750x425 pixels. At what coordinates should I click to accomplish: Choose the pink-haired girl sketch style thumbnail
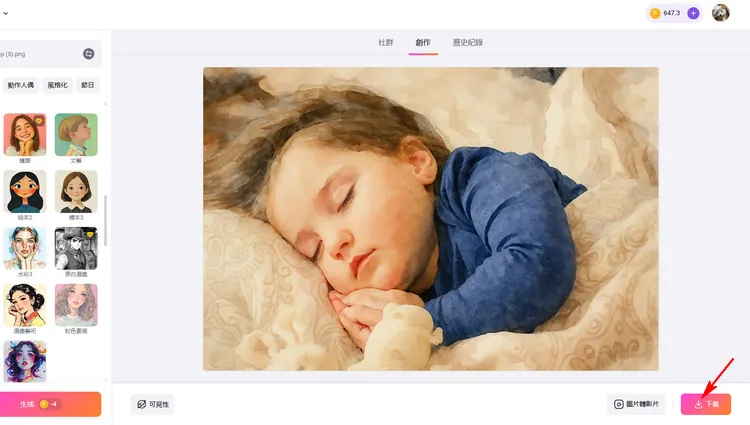76,305
